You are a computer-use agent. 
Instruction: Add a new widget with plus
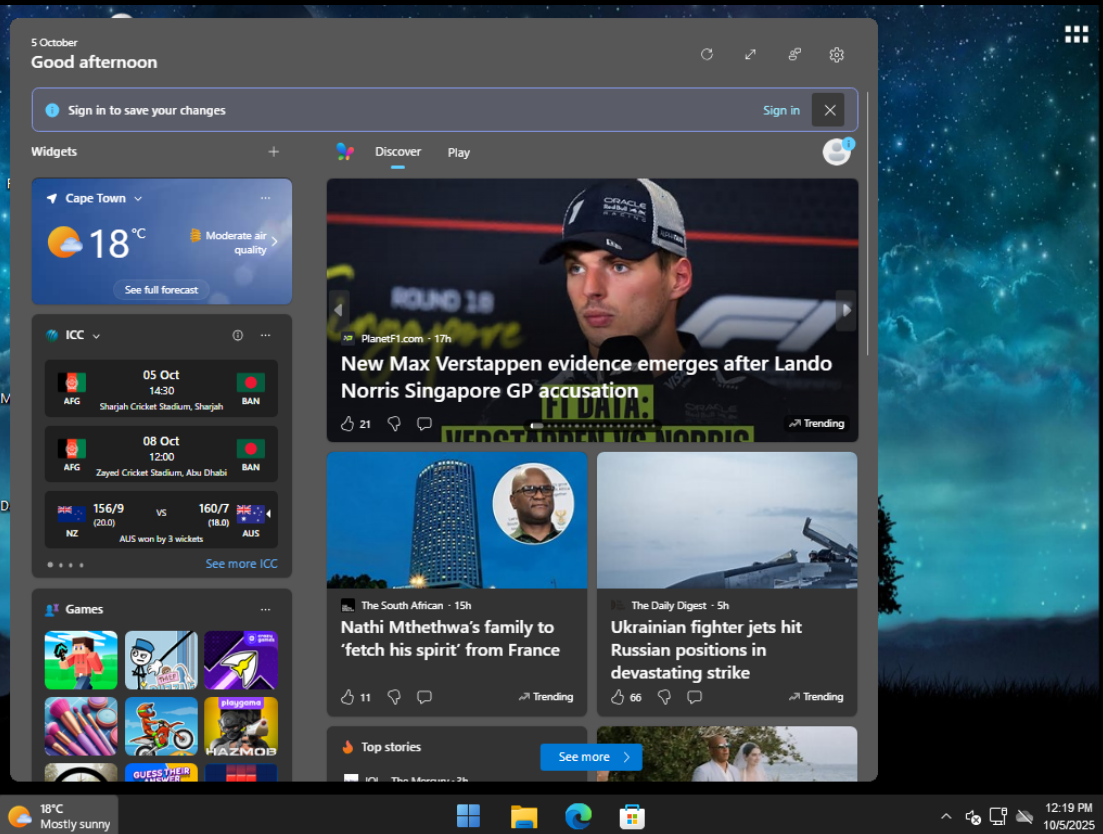pos(274,151)
